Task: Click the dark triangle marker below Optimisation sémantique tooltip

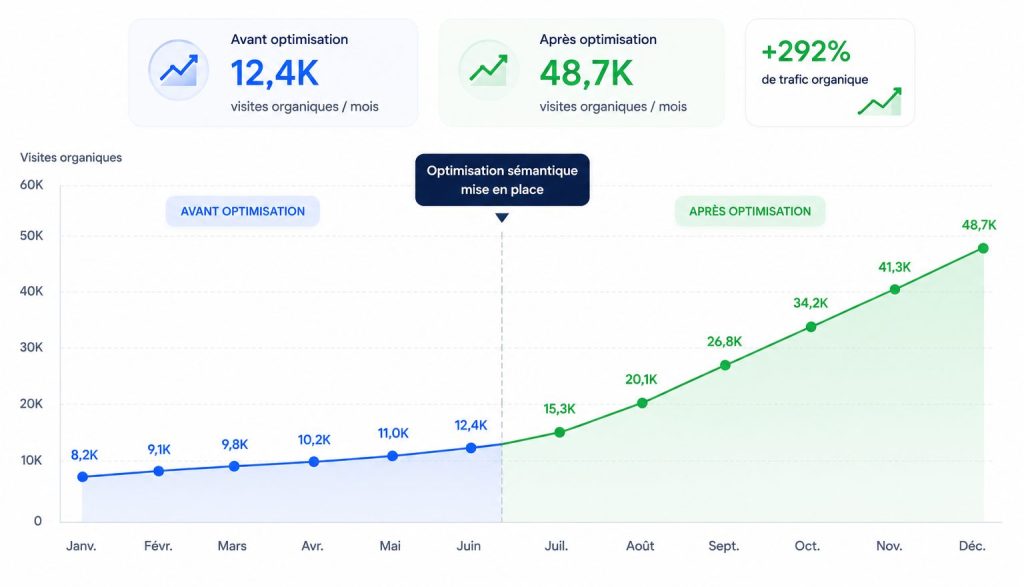Action: (502, 217)
